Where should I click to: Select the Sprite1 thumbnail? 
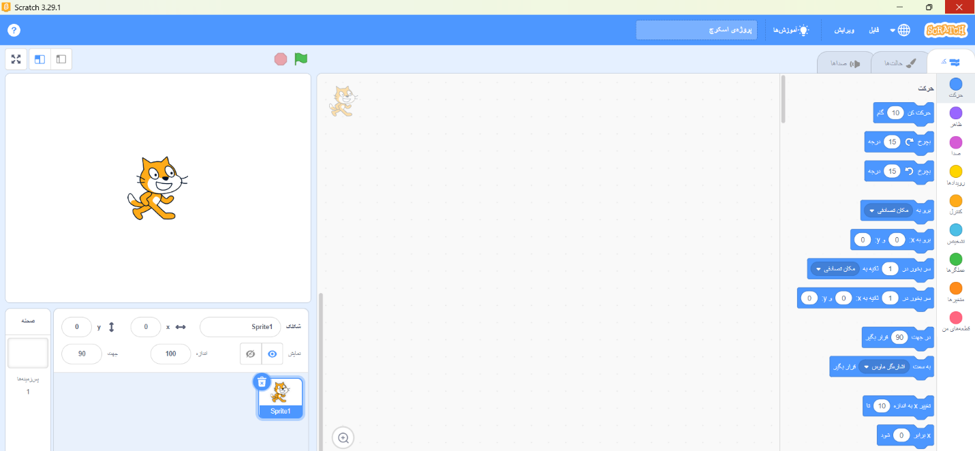click(x=280, y=398)
